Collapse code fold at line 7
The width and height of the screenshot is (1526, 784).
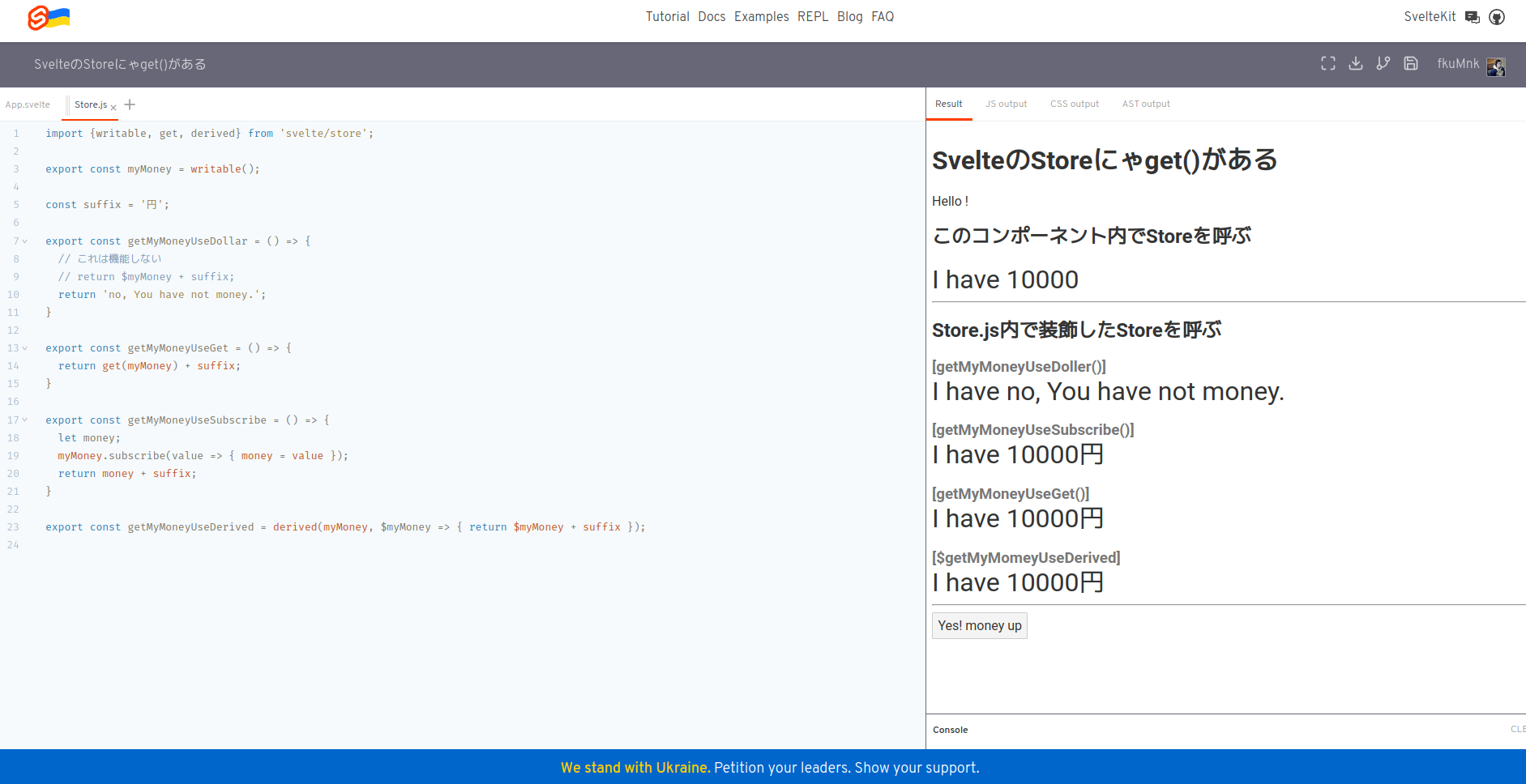coord(25,241)
